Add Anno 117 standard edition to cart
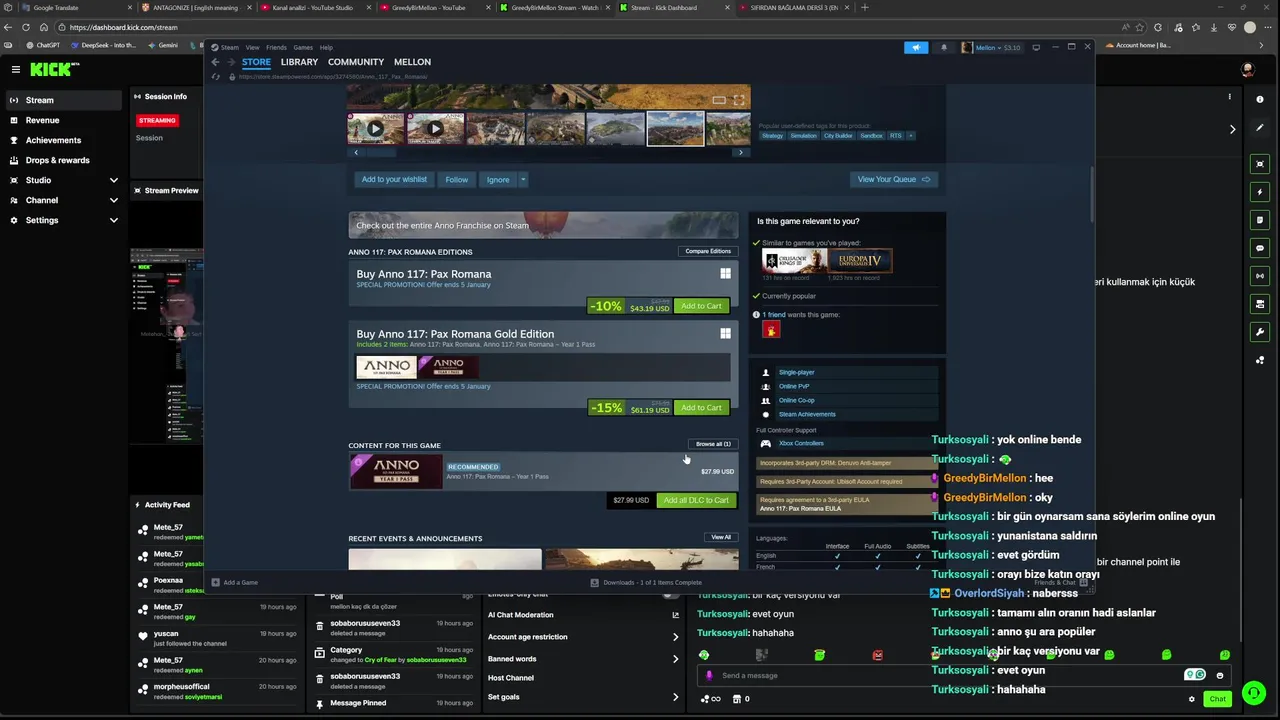Image resolution: width=1280 pixels, height=720 pixels. pos(701,306)
